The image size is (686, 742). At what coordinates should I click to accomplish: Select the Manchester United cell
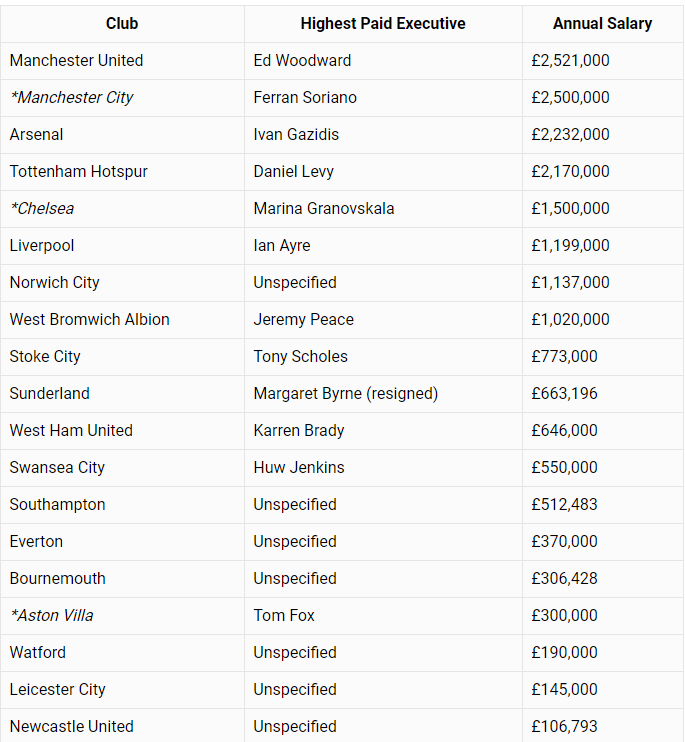[x=122, y=61]
